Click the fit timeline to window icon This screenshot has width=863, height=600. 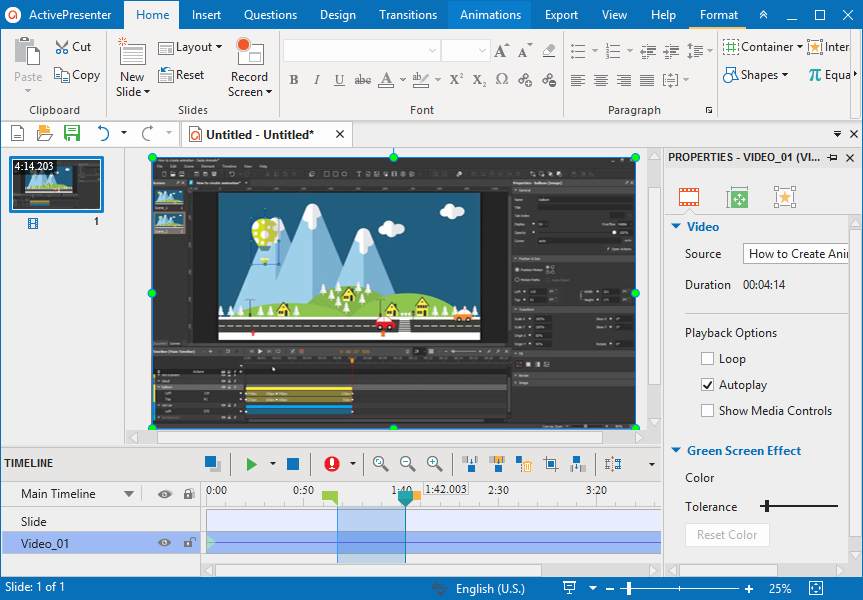381,464
